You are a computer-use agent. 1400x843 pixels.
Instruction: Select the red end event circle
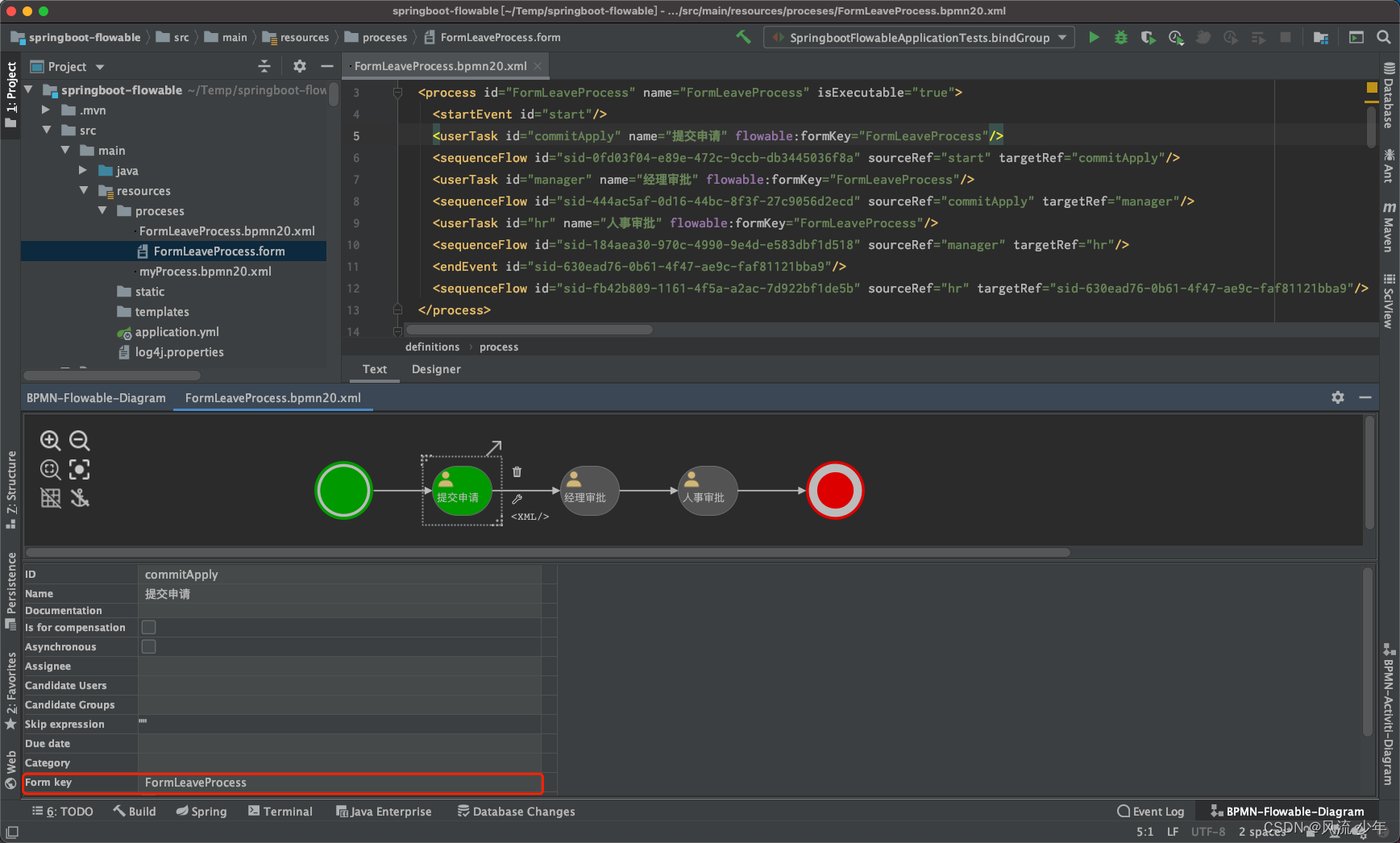[835, 490]
